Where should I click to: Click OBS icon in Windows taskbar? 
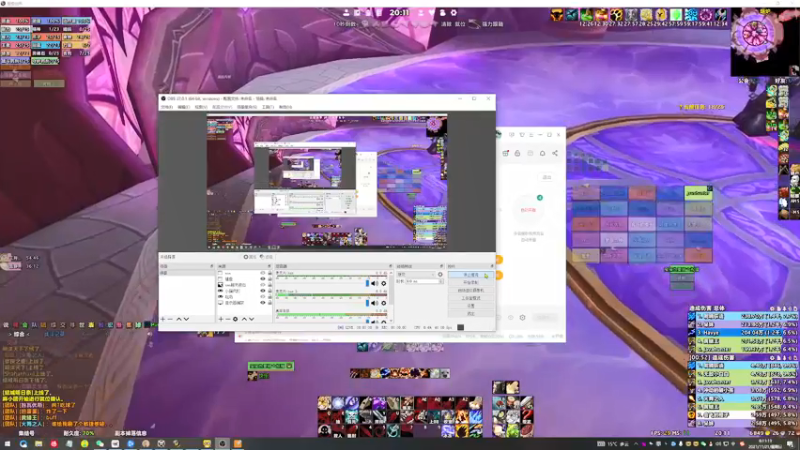[x=222, y=444]
